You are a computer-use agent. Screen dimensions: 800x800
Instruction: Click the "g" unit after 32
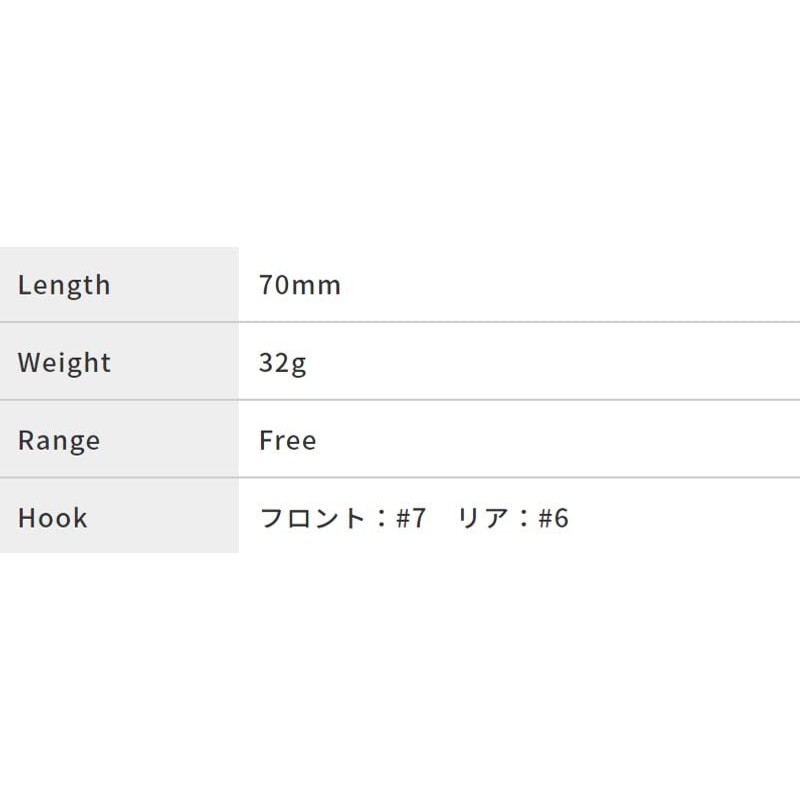pyautogui.click(x=299, y=364)
